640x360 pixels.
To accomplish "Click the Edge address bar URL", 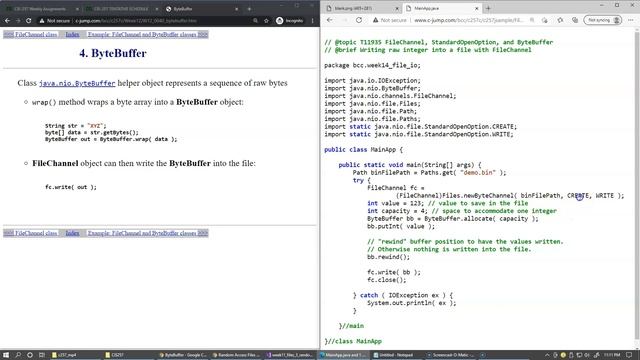I will pyautogui.click(x=469, y=20).
